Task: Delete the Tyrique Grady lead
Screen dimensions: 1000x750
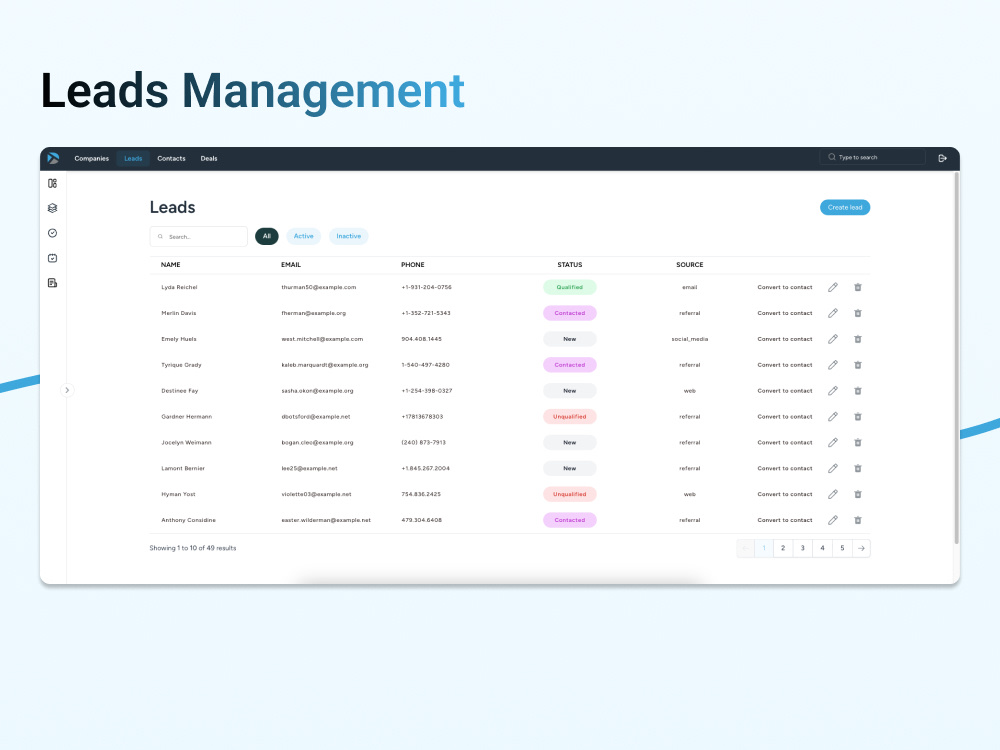Action: pos(858,365)
